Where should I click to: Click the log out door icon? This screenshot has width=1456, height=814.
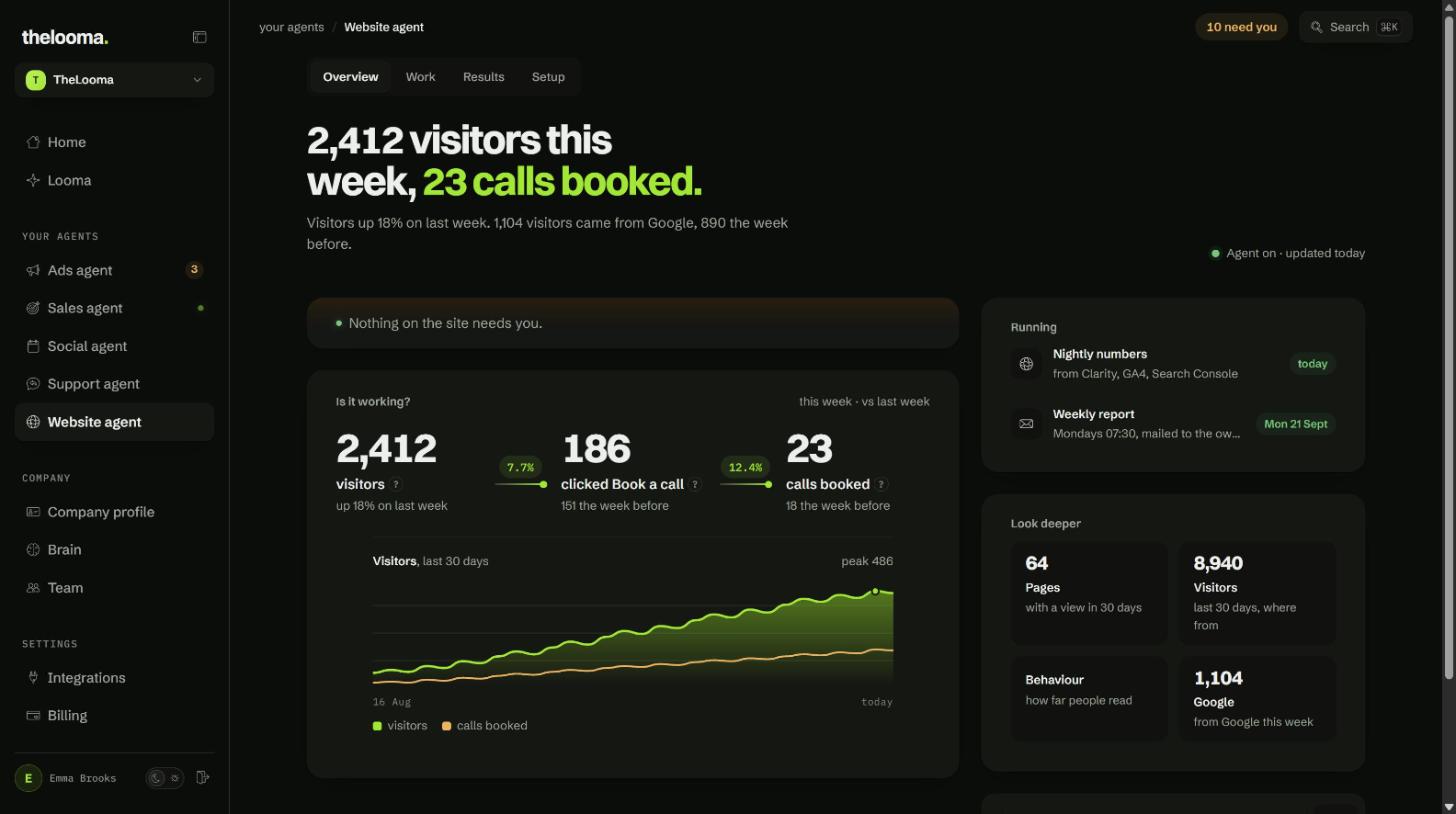[203, 778]
